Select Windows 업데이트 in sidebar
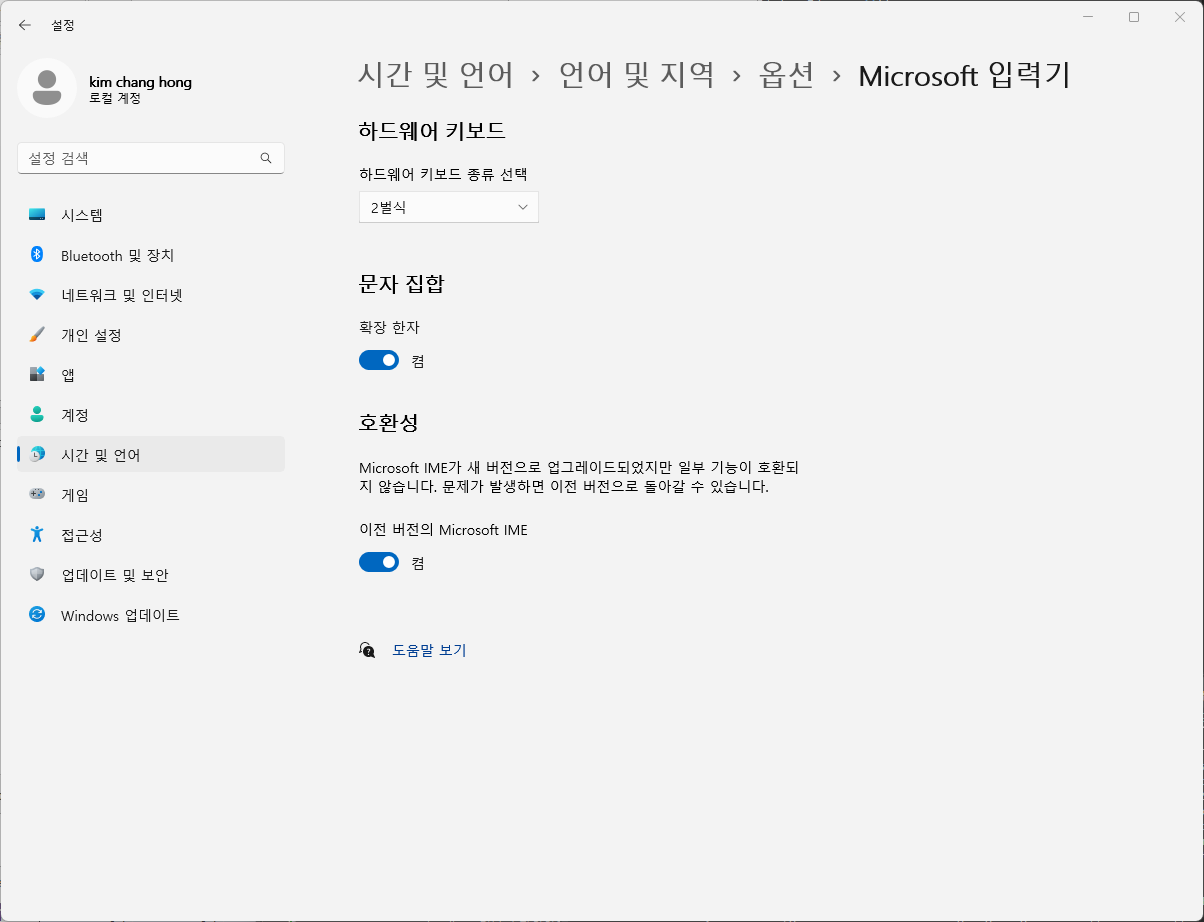Image resolution: width=1204 pixels, height=922 pixels. click(151, 615)
